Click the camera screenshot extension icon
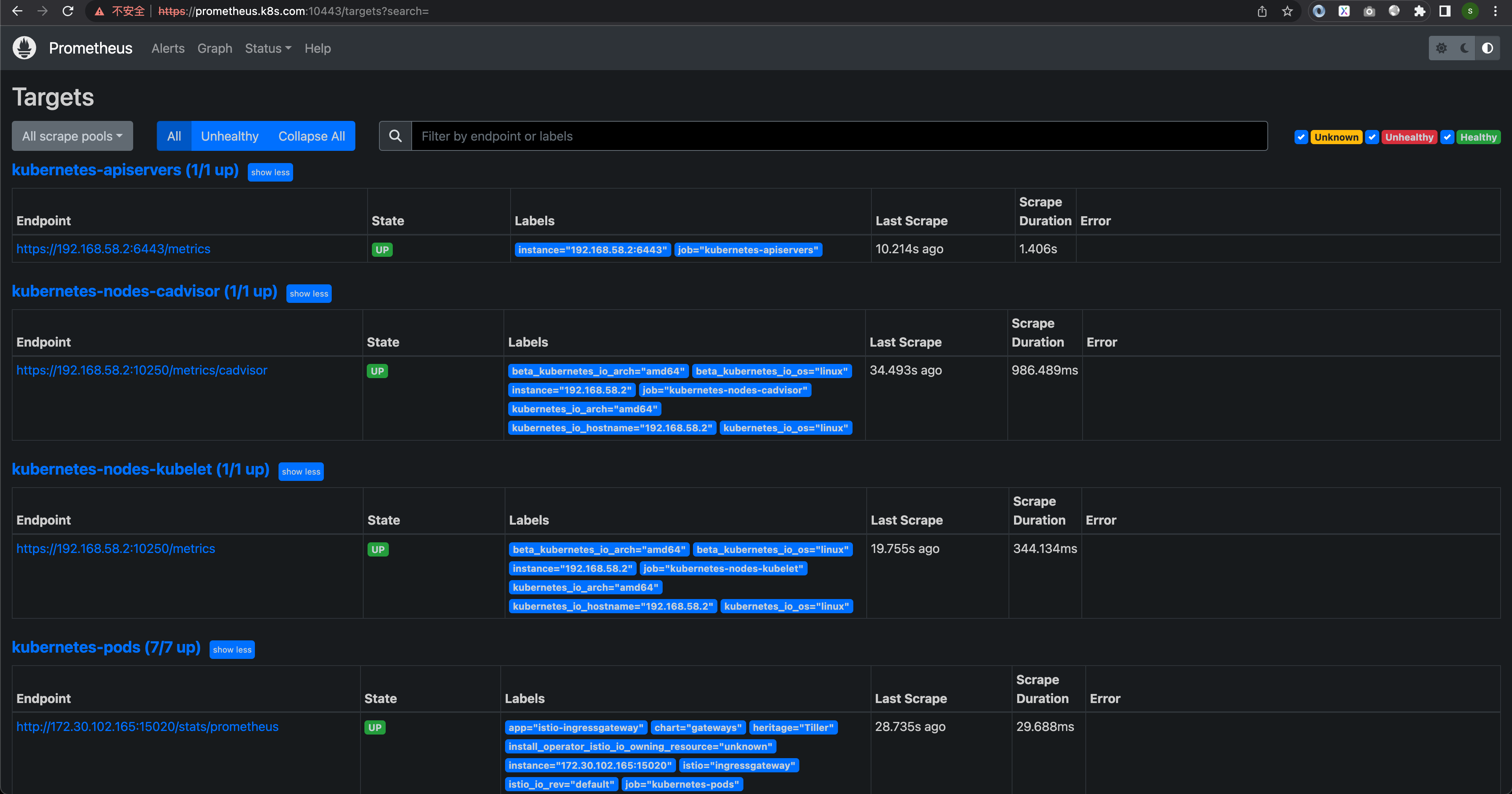Viewport: 1512px width, 794px height. tap(1369, 11)
